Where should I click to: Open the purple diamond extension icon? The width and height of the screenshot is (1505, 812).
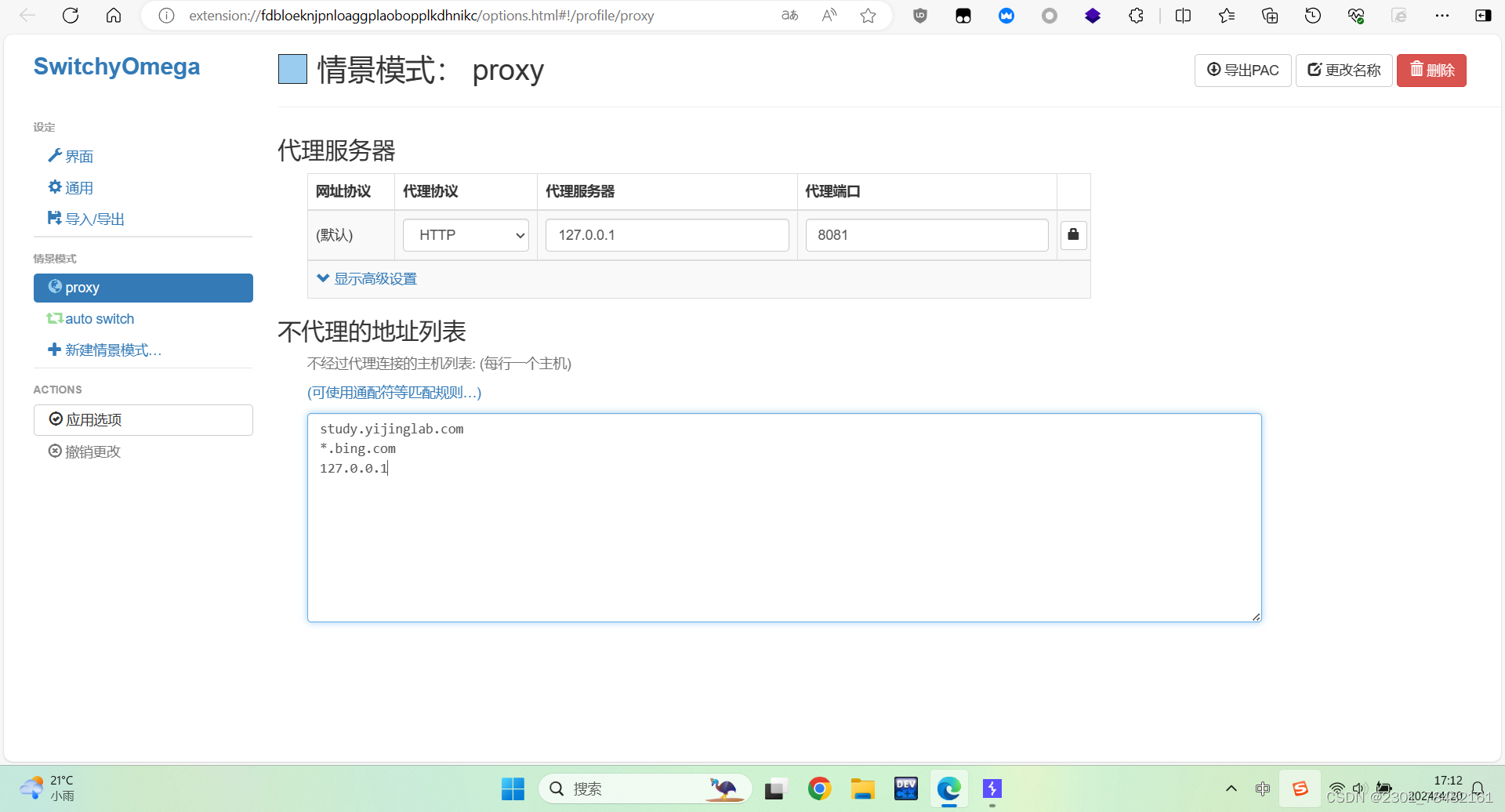point(1093,16)
